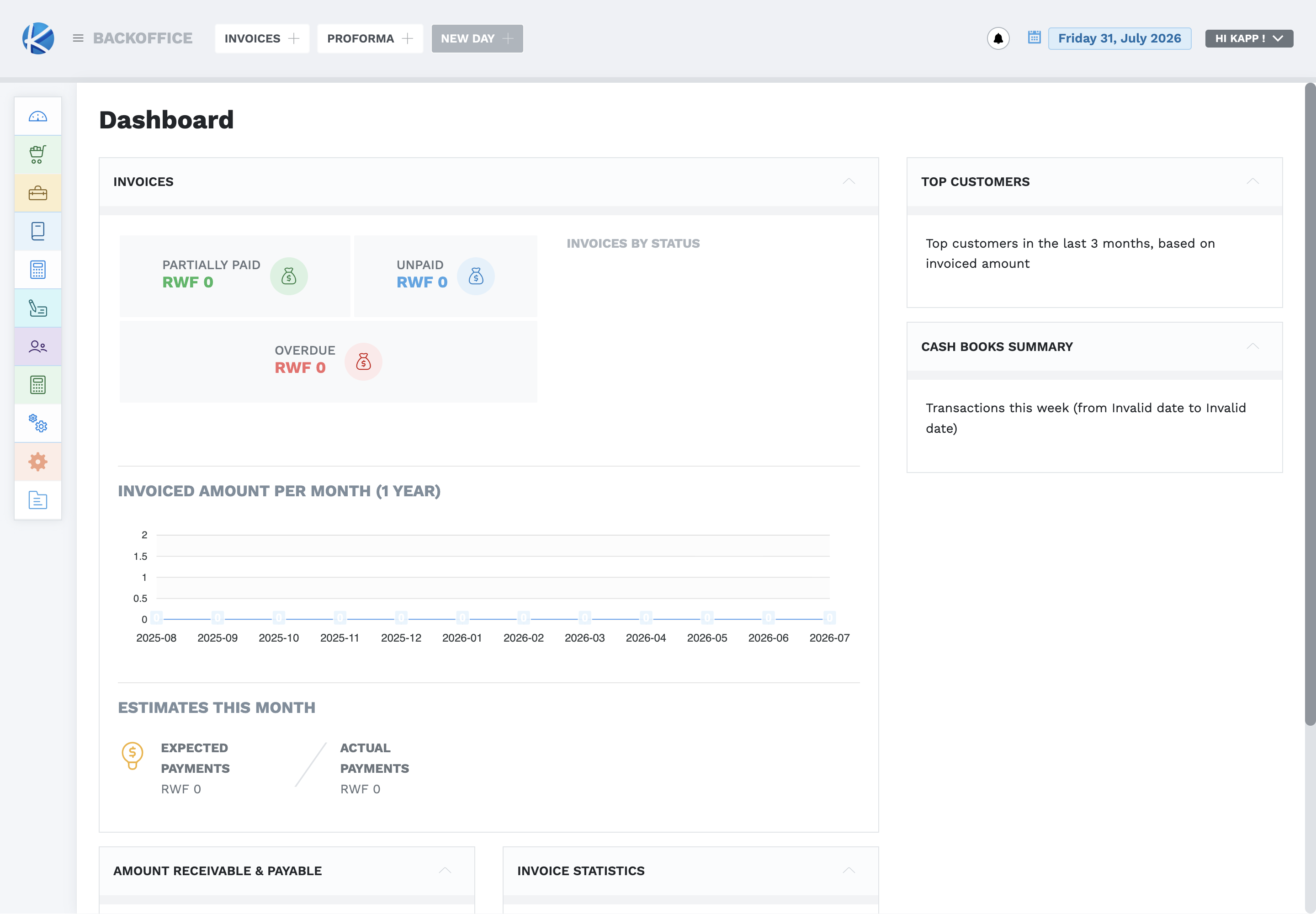Collapse the Amount Receivable & Payable panel
1316x914 pixels.
(445, 871)
